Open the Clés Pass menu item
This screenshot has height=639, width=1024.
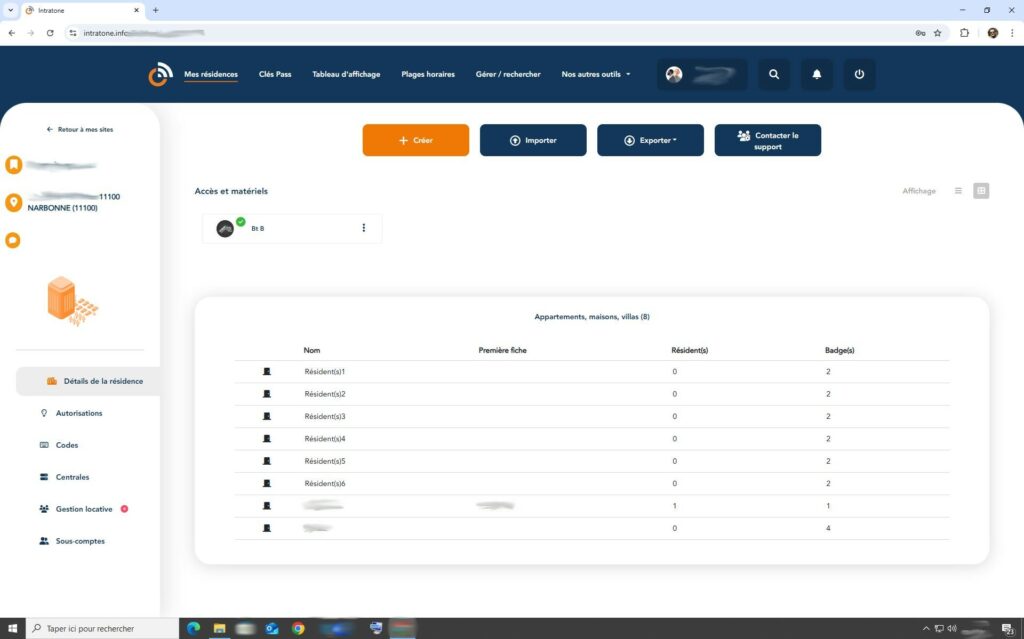tap(275, 74)
